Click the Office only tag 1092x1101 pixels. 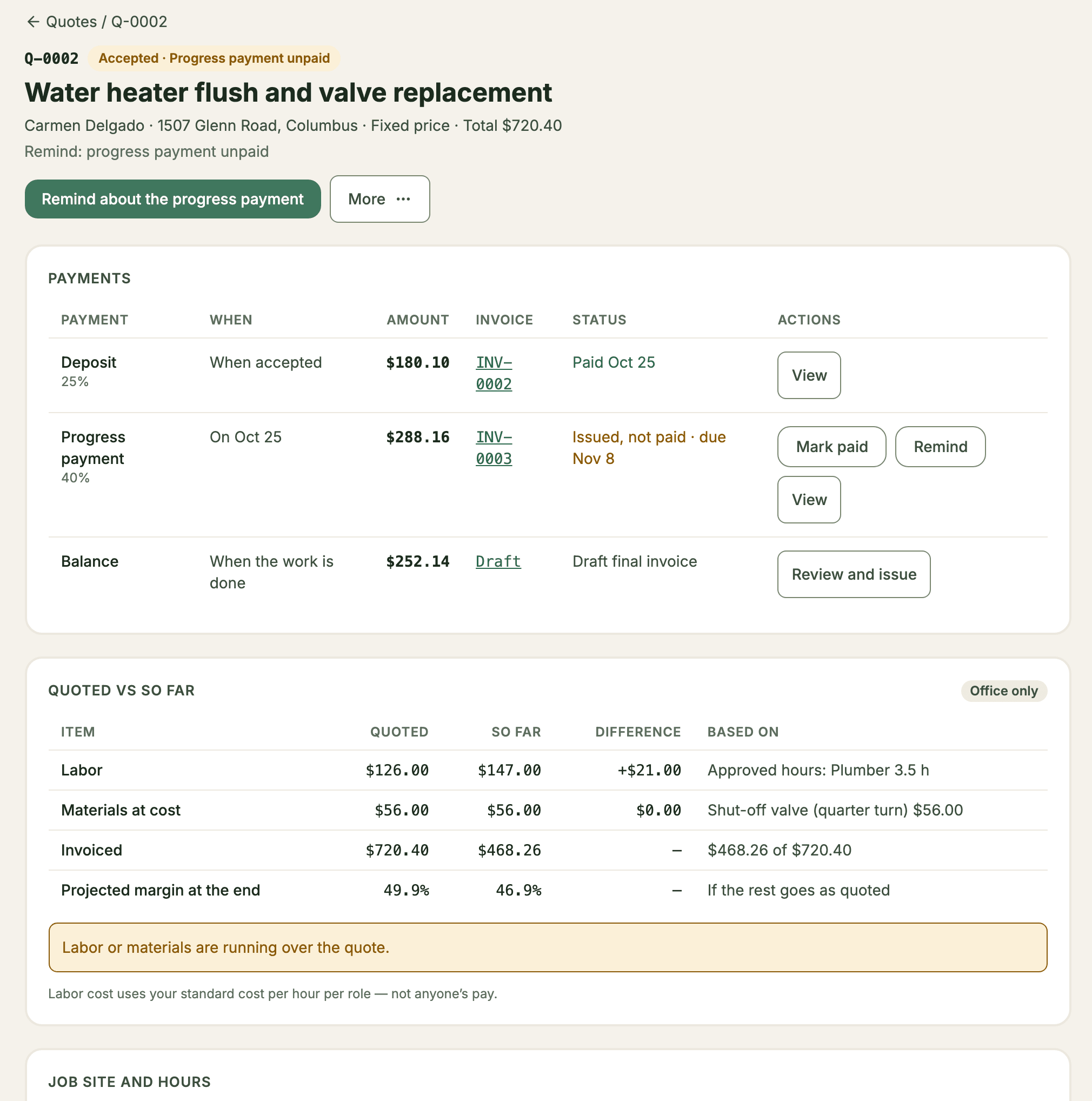pos(1003,691)
